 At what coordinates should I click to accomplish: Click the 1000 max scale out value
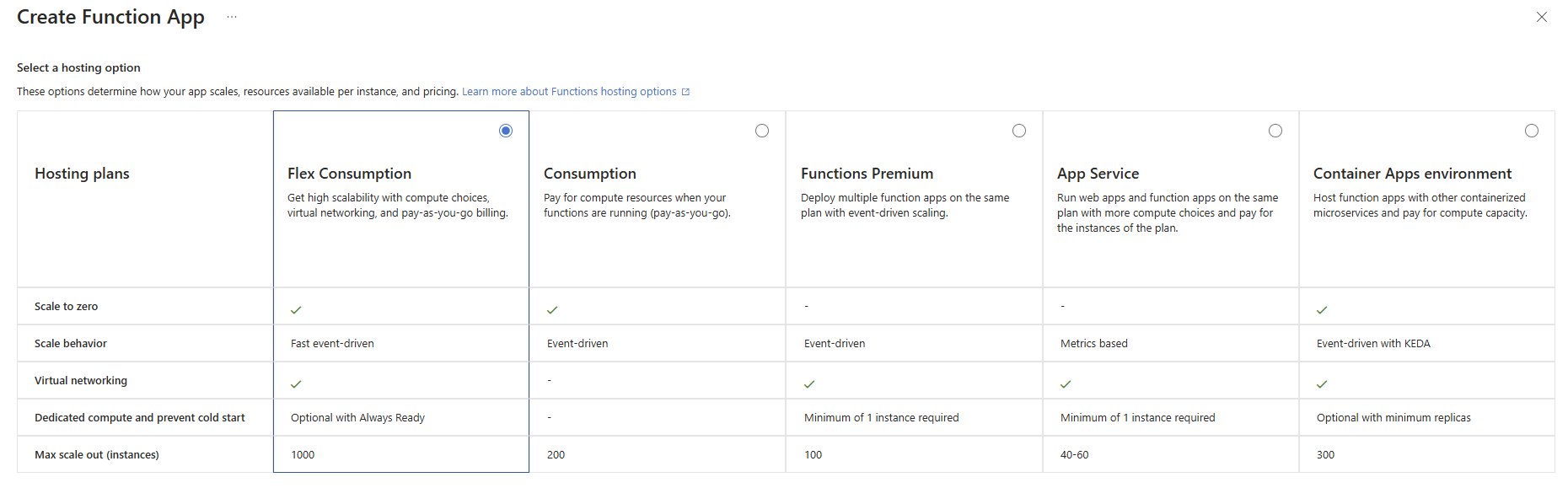(x=303, y=455)
